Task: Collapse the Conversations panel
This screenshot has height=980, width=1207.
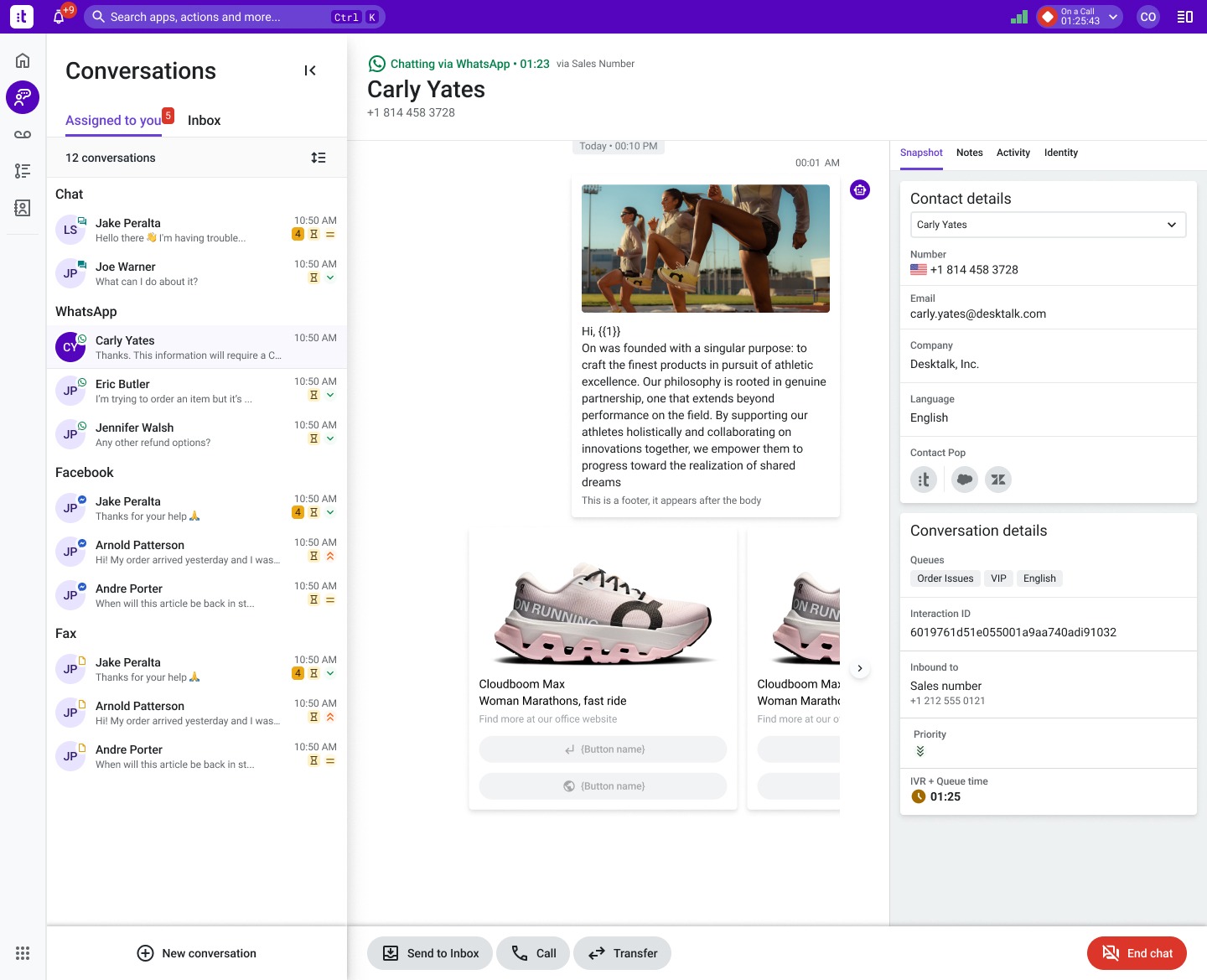Action: coord(310,70)
